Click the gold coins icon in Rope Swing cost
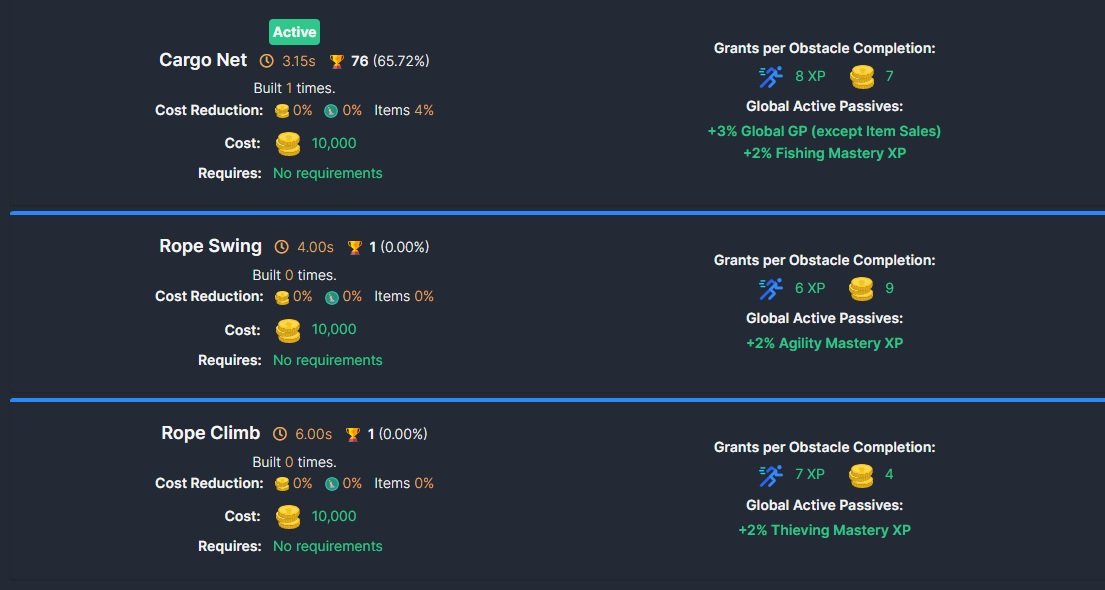 [x=288, y=330]
